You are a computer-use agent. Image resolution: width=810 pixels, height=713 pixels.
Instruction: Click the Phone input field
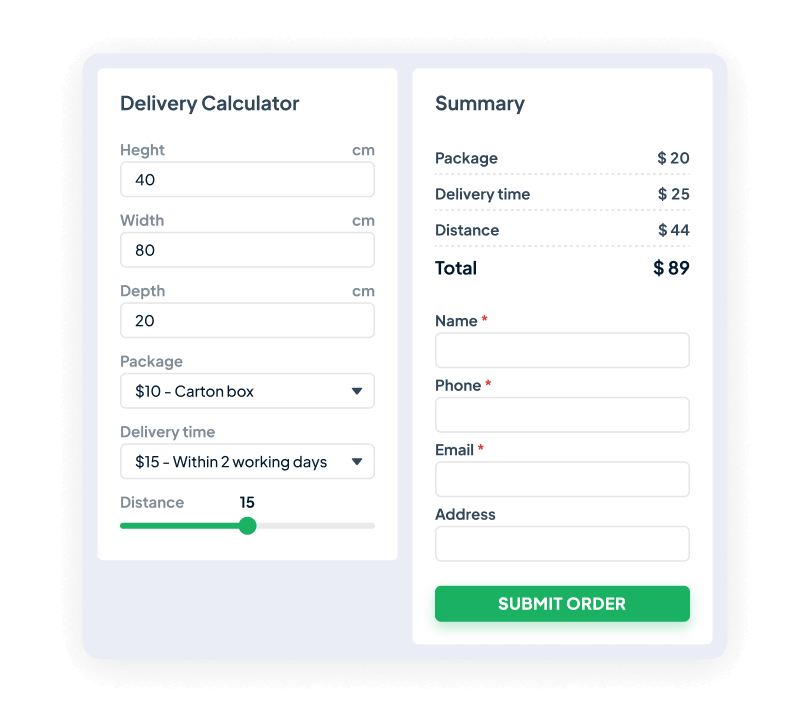point(562,414)
